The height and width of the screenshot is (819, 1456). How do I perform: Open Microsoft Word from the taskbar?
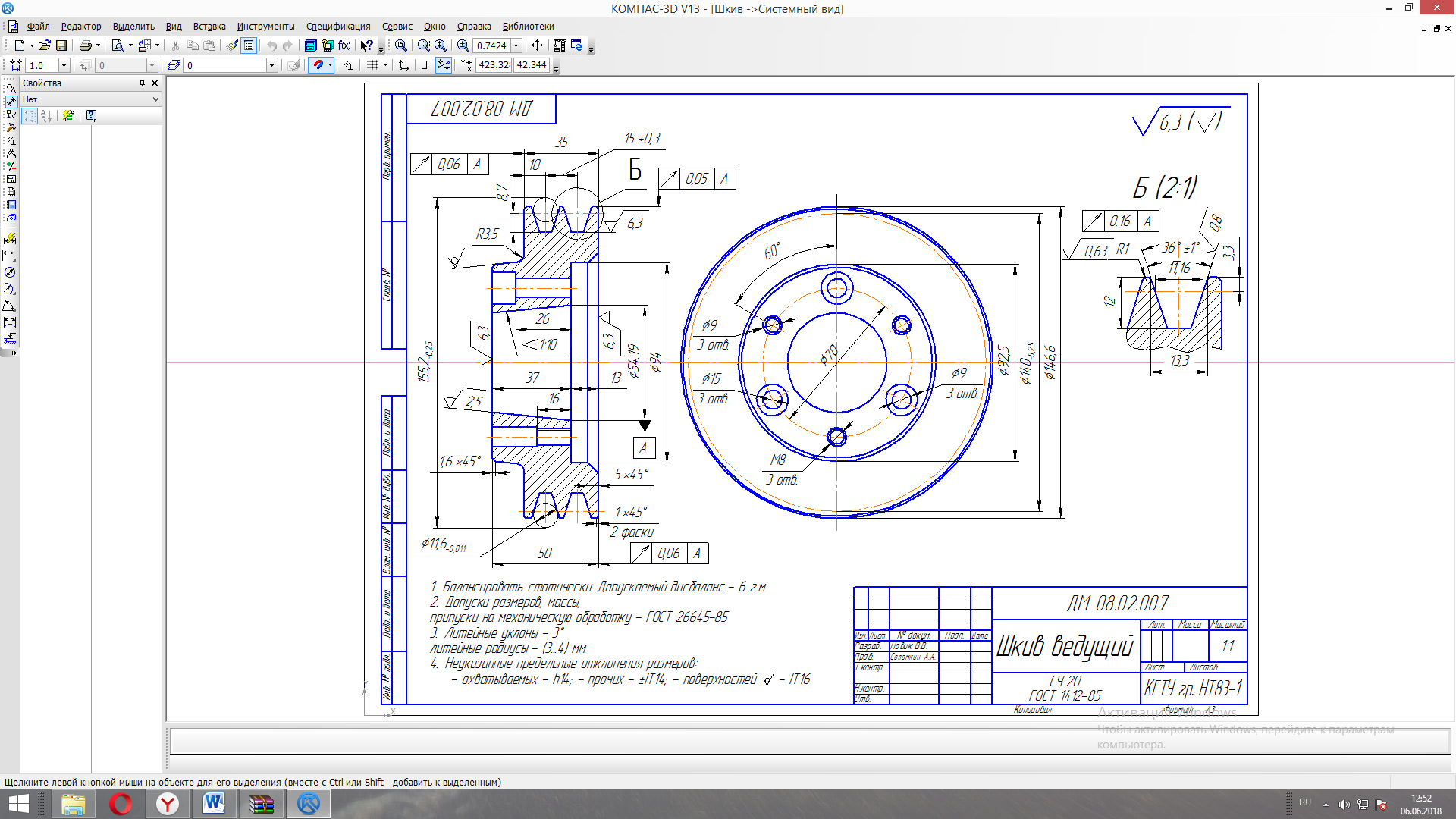(x=214, y=803)
